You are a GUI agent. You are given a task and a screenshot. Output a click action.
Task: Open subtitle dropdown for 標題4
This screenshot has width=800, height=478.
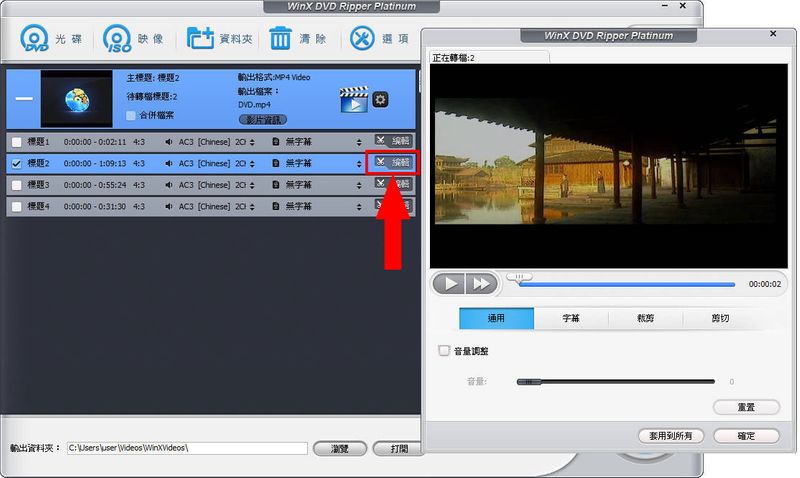[x=359, y=207]
